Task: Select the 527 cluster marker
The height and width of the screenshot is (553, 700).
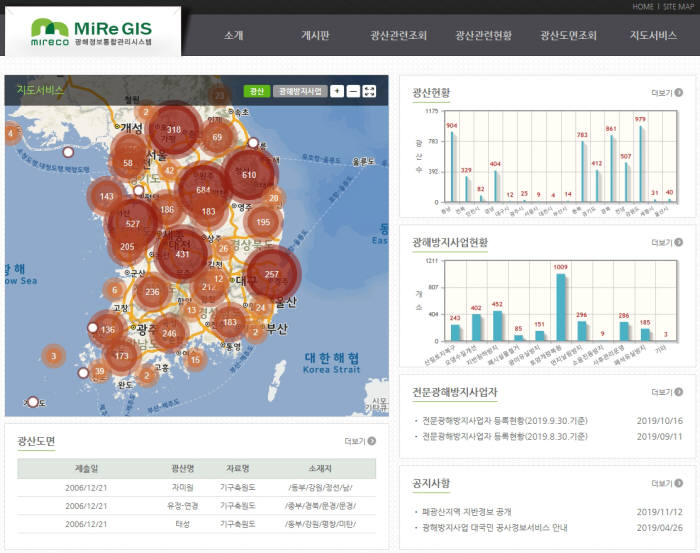Action: point(133,224)
